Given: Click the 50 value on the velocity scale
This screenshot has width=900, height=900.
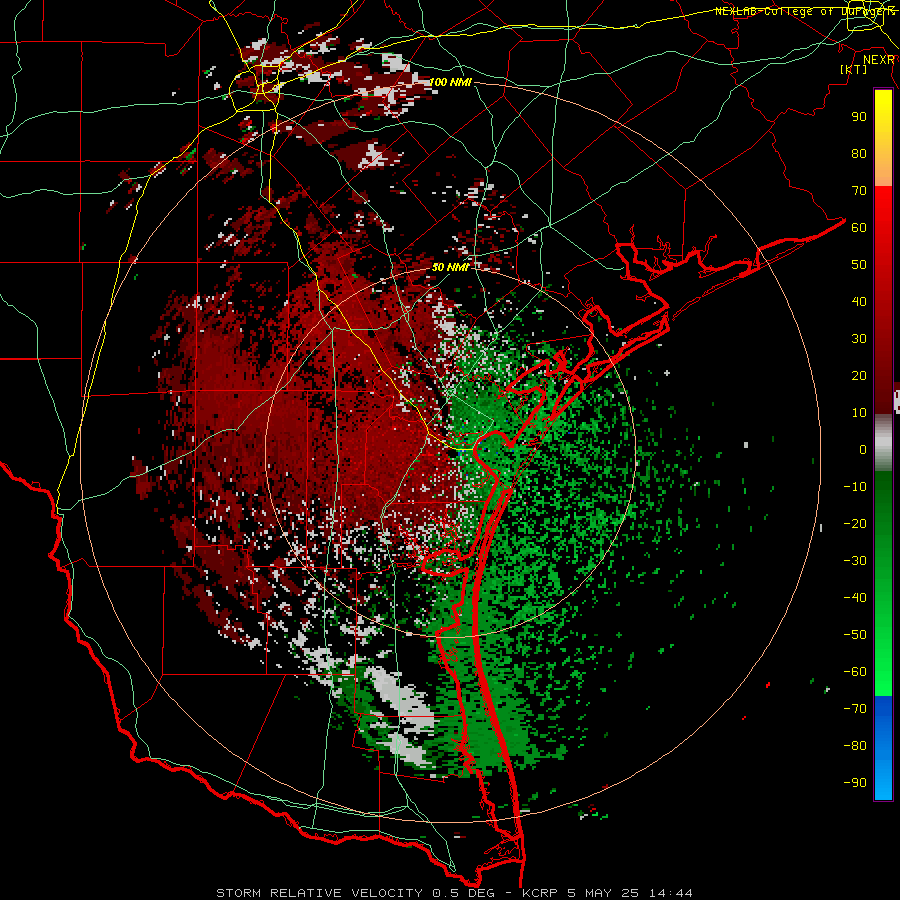Looking at the screenshot, I should point(859,265).
